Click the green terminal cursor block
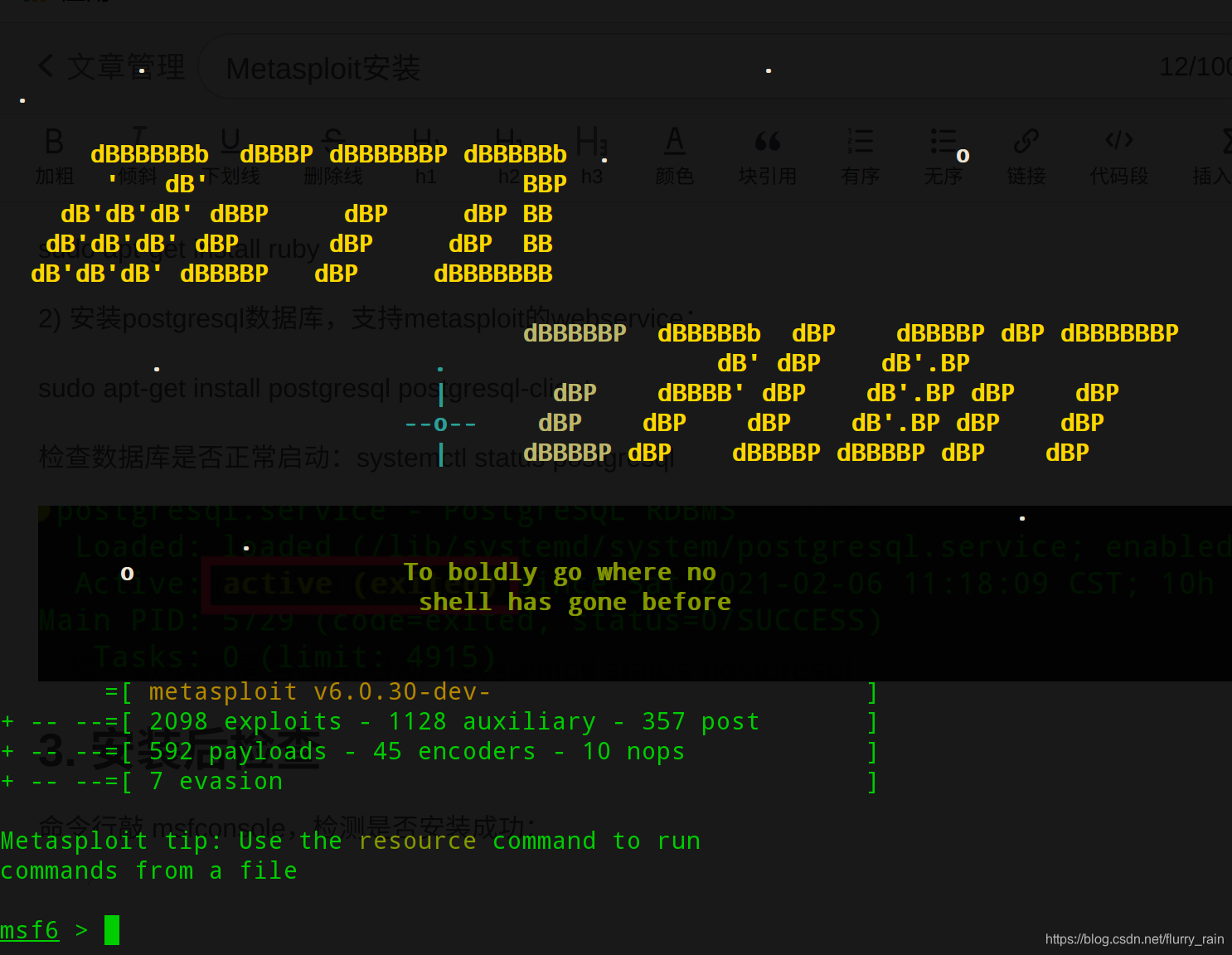 pyautogui.click(x=112, y=930)
